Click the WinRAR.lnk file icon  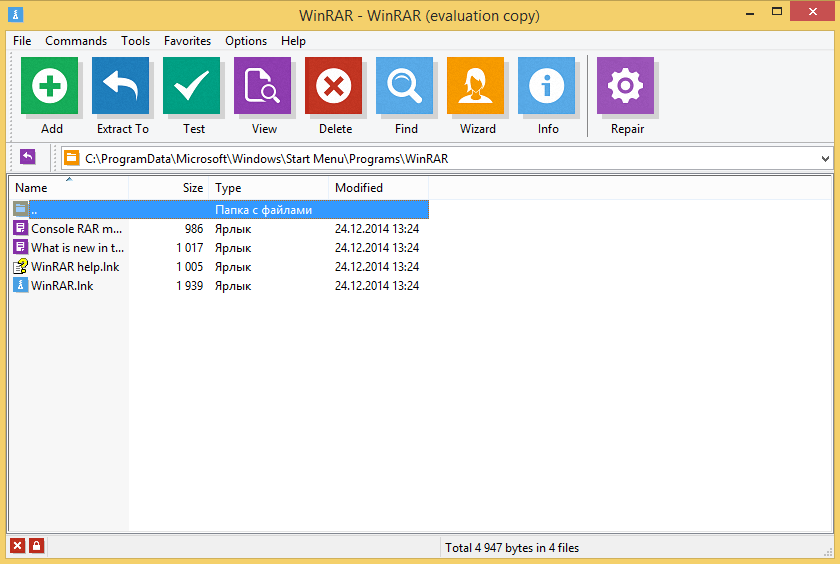pyautogui.click(x=20, y=285)
